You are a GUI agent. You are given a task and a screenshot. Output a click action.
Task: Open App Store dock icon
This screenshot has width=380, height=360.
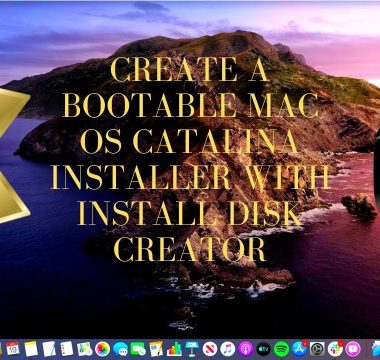pos(299,349)
